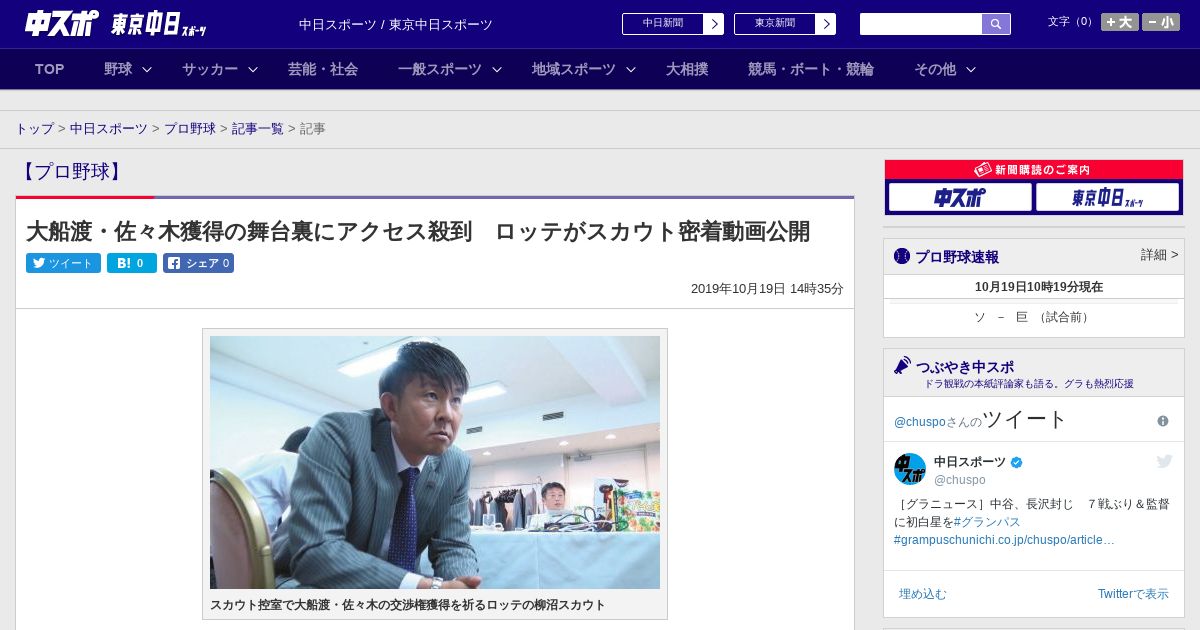Open the 中日新聞 link button
Viewport: 1200px width, 630px height.
click(x=662, y=24)
